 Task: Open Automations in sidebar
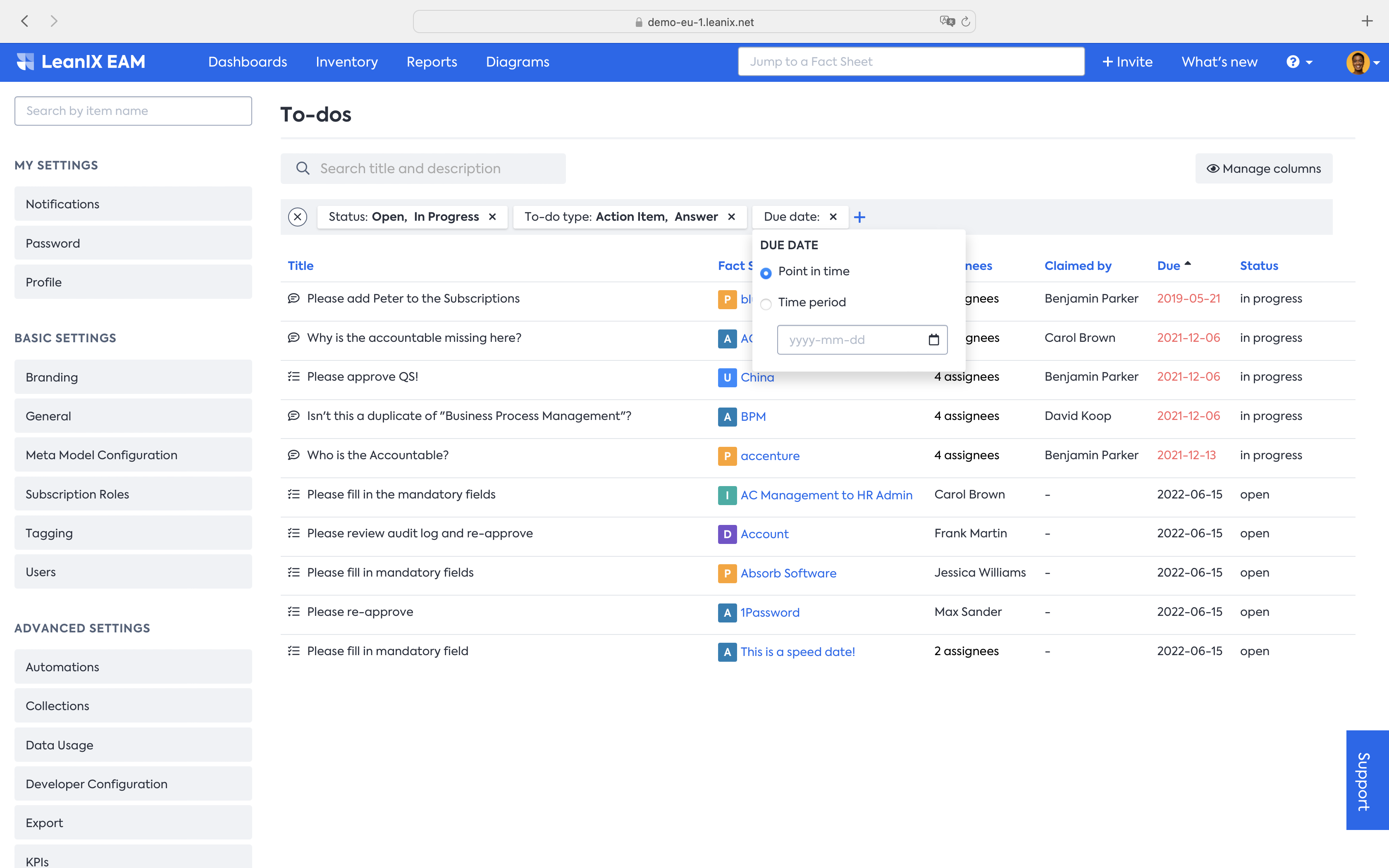click(x=133, y=666)
